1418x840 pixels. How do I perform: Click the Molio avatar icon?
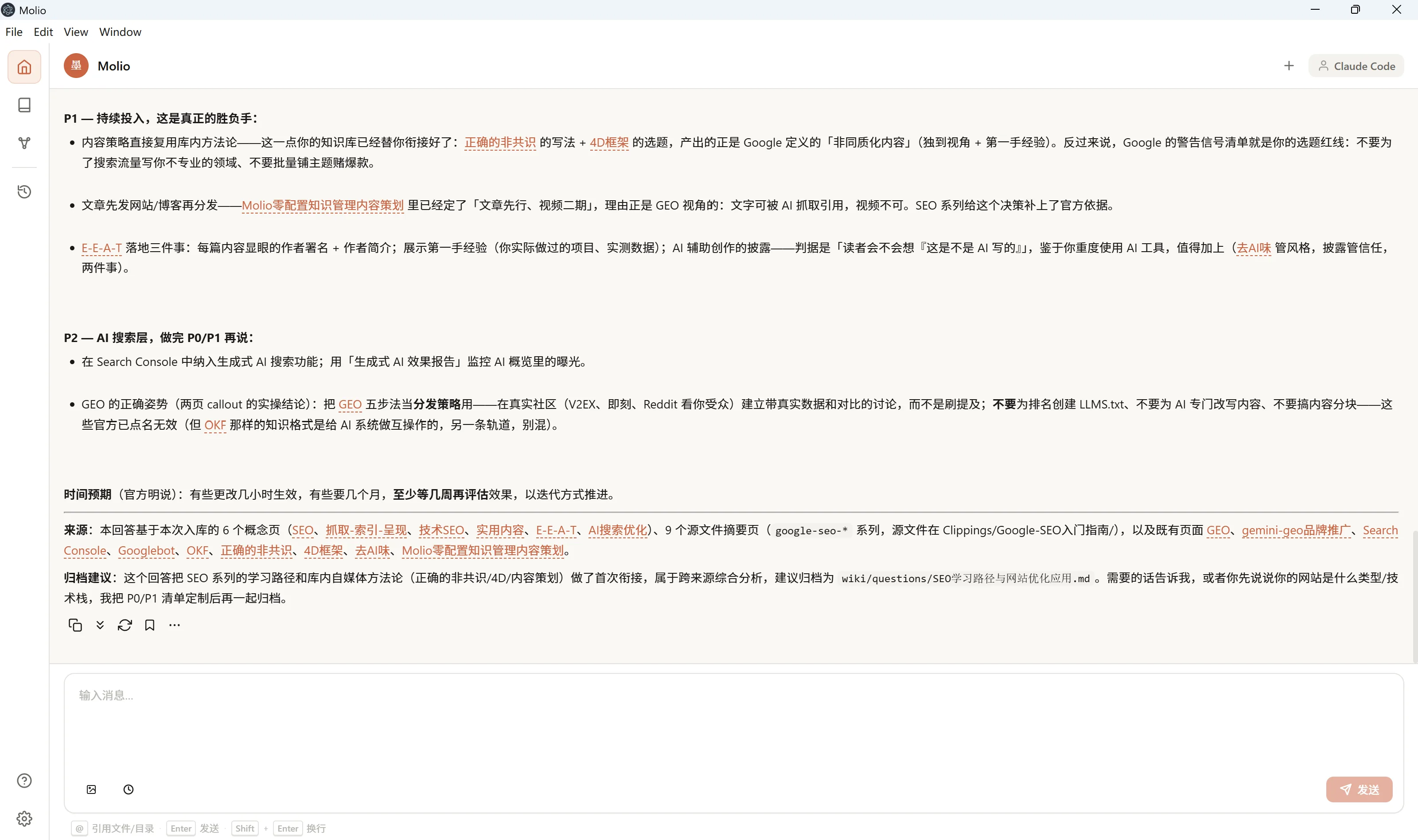(76, 66)
